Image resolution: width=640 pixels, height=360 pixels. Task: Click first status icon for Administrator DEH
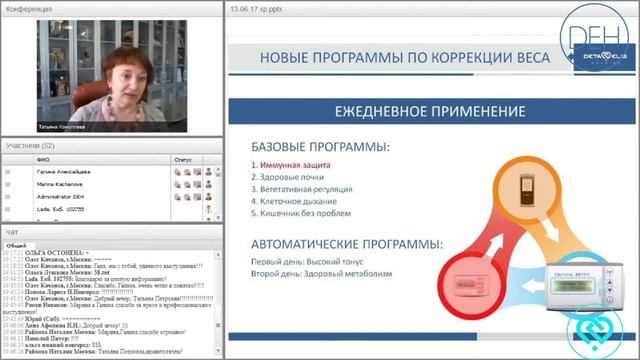tap(178, 197)
